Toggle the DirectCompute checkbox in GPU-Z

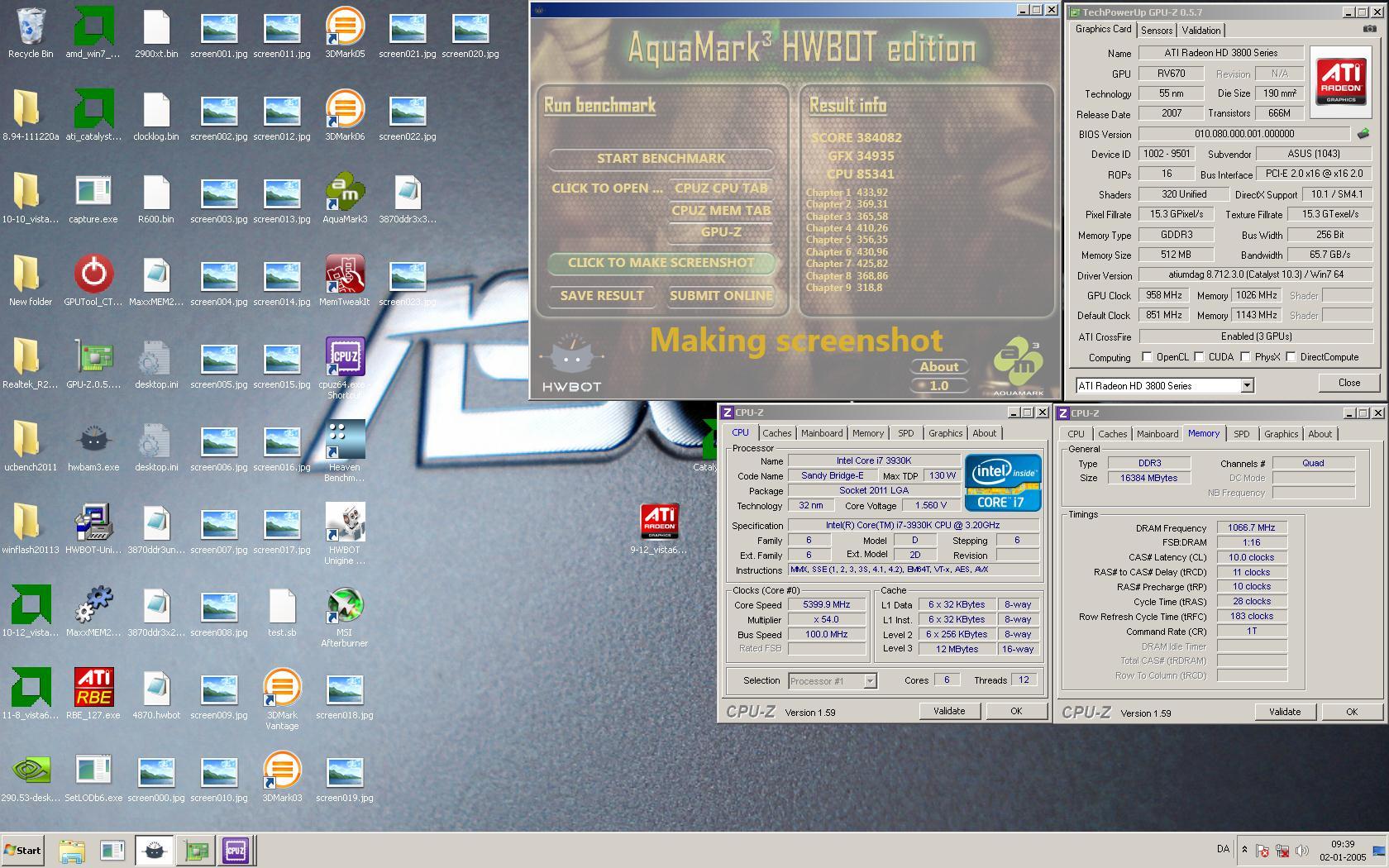click(x=1291, y=357)
